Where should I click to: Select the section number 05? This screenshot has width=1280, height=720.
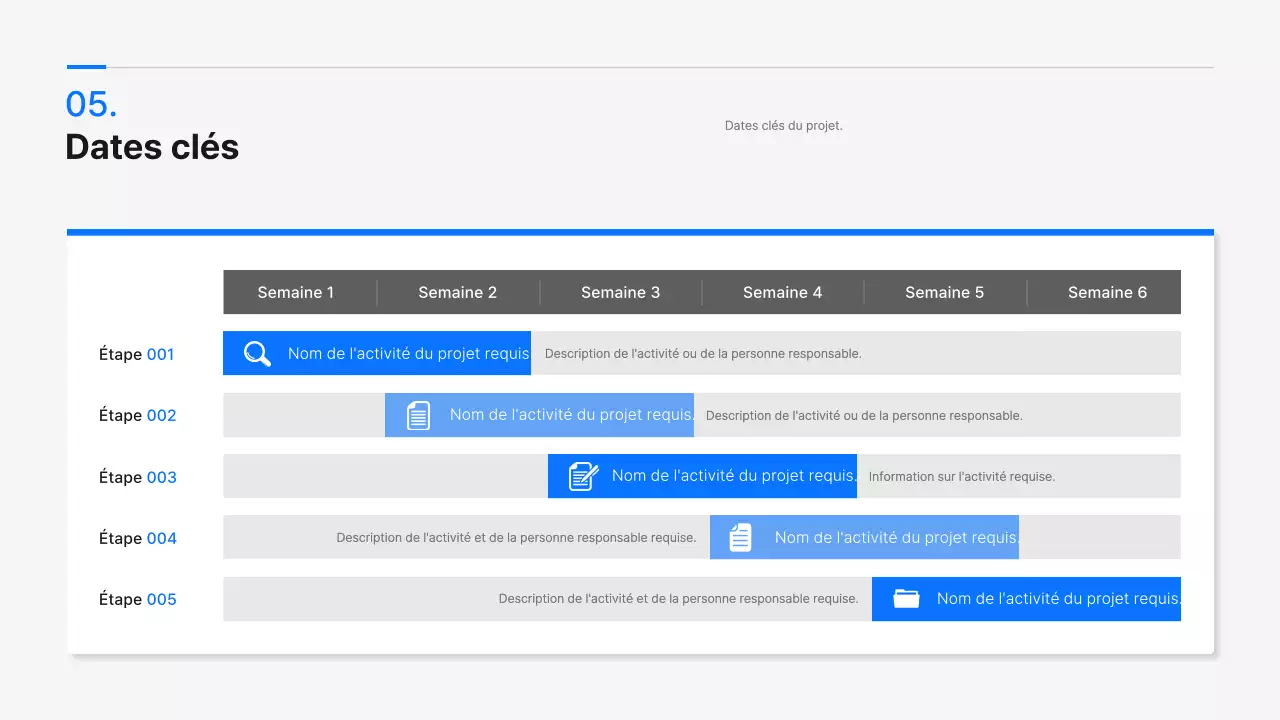pos(91,103)
